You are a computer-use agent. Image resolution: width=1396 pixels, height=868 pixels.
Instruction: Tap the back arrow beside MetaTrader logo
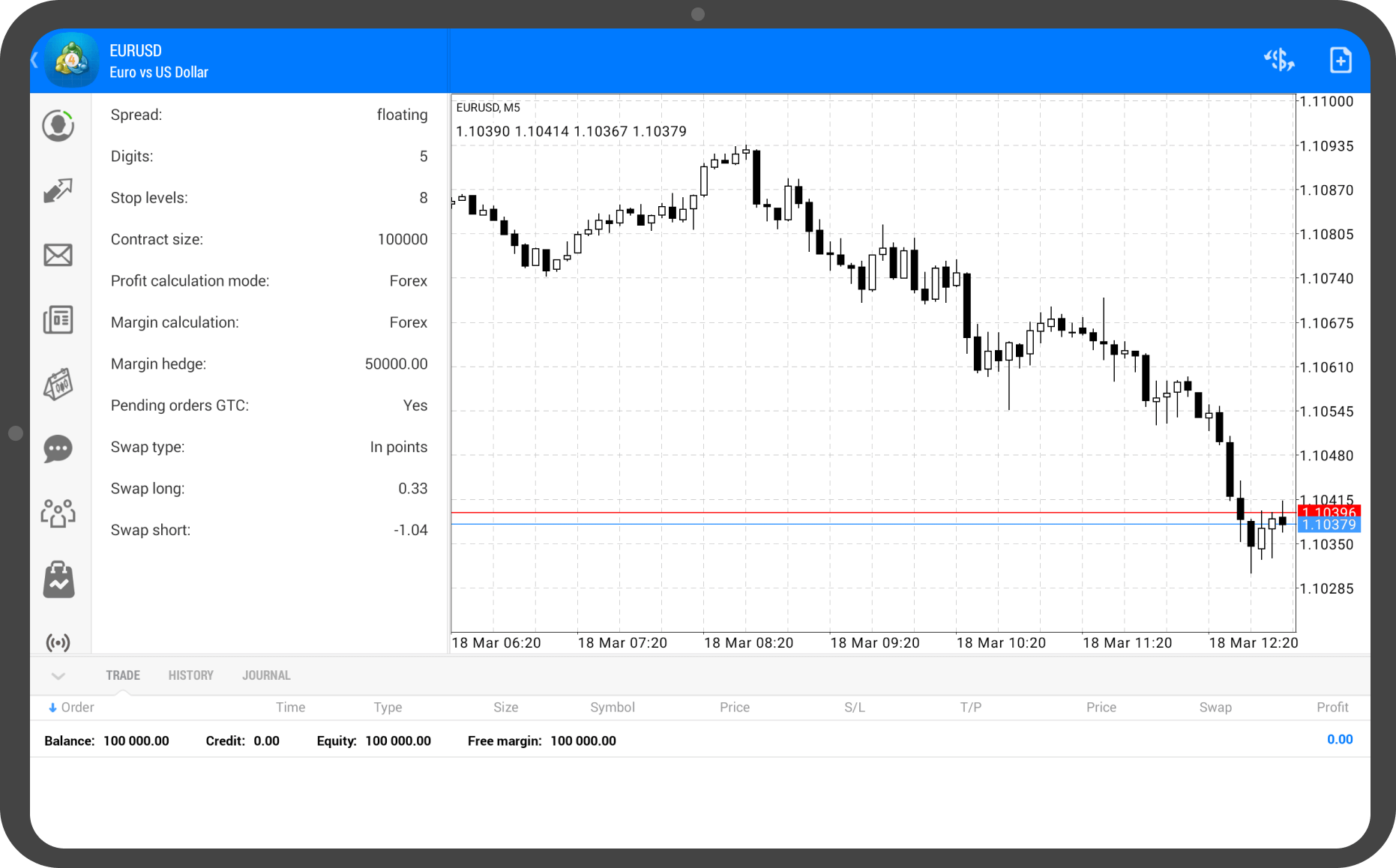pyautogui.click(x=35, y=60)
